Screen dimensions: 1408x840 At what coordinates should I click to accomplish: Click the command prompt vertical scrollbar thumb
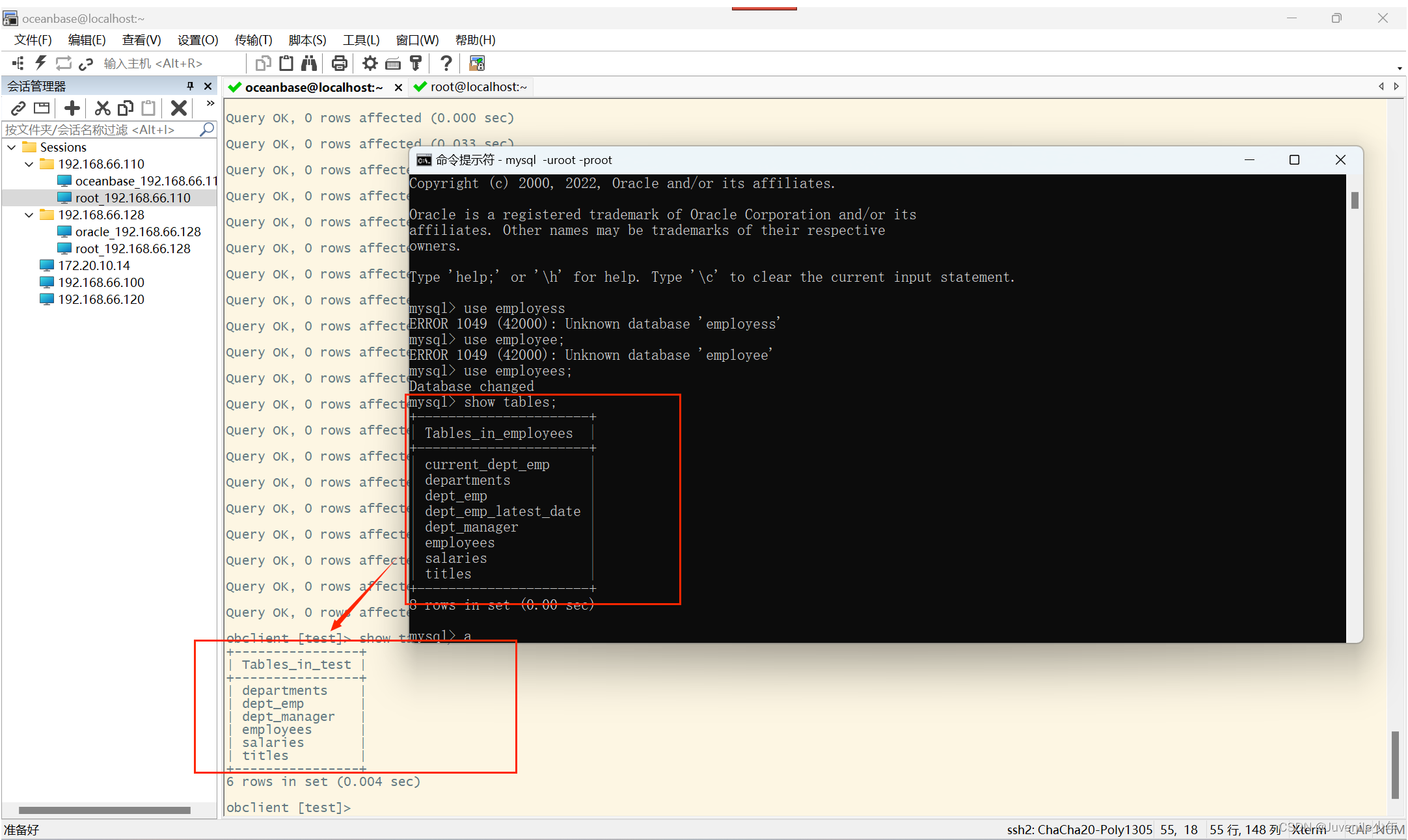tap(1355, 200)
